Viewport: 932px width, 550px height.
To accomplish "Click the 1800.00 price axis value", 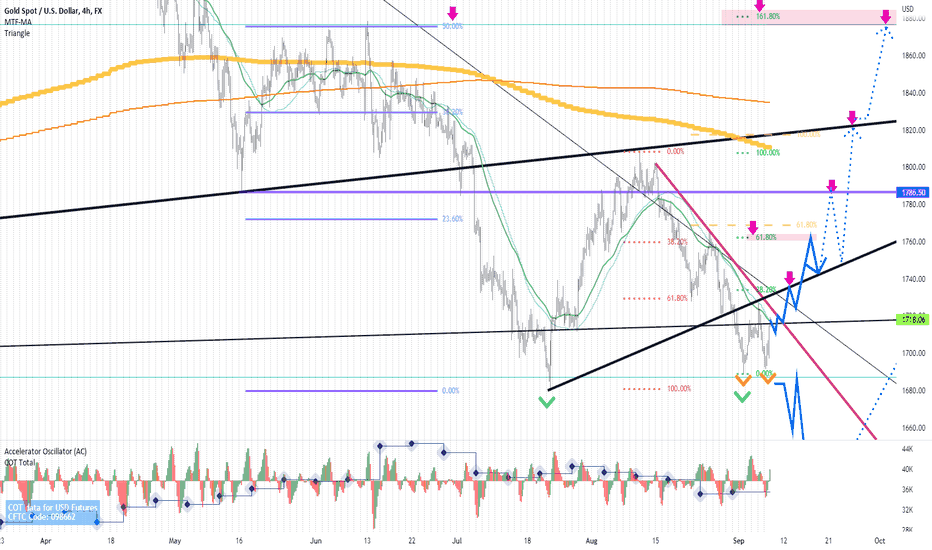I will 913,167.
